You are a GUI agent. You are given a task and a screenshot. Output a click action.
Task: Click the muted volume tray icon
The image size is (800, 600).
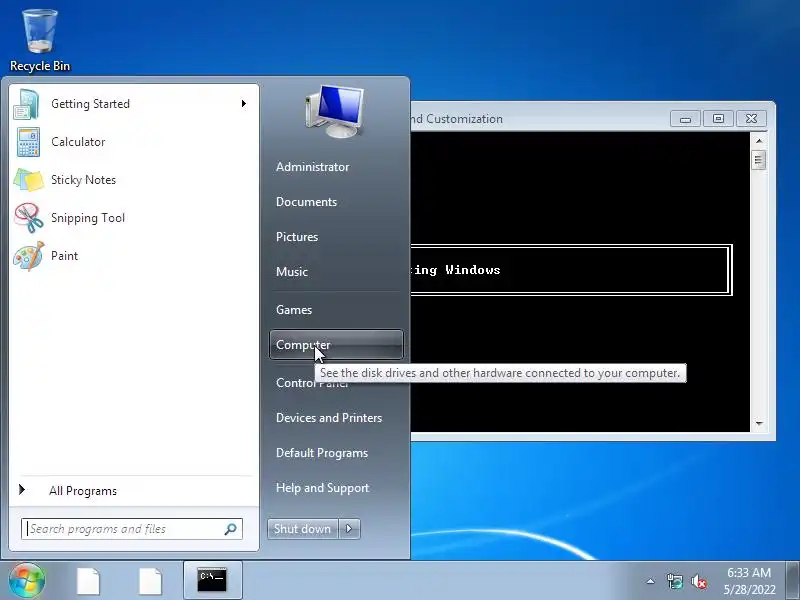(x=698, y=581)
